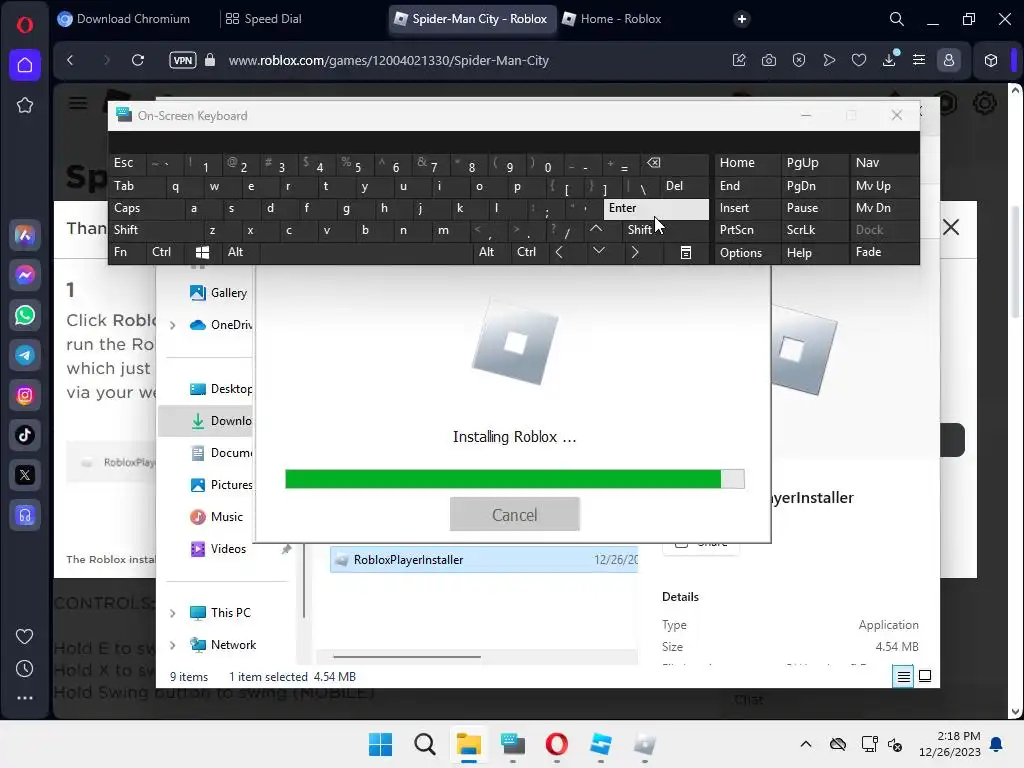Tap context menu key on On-Screen Keyboard

pyautogui.click(x=686, y=252)
